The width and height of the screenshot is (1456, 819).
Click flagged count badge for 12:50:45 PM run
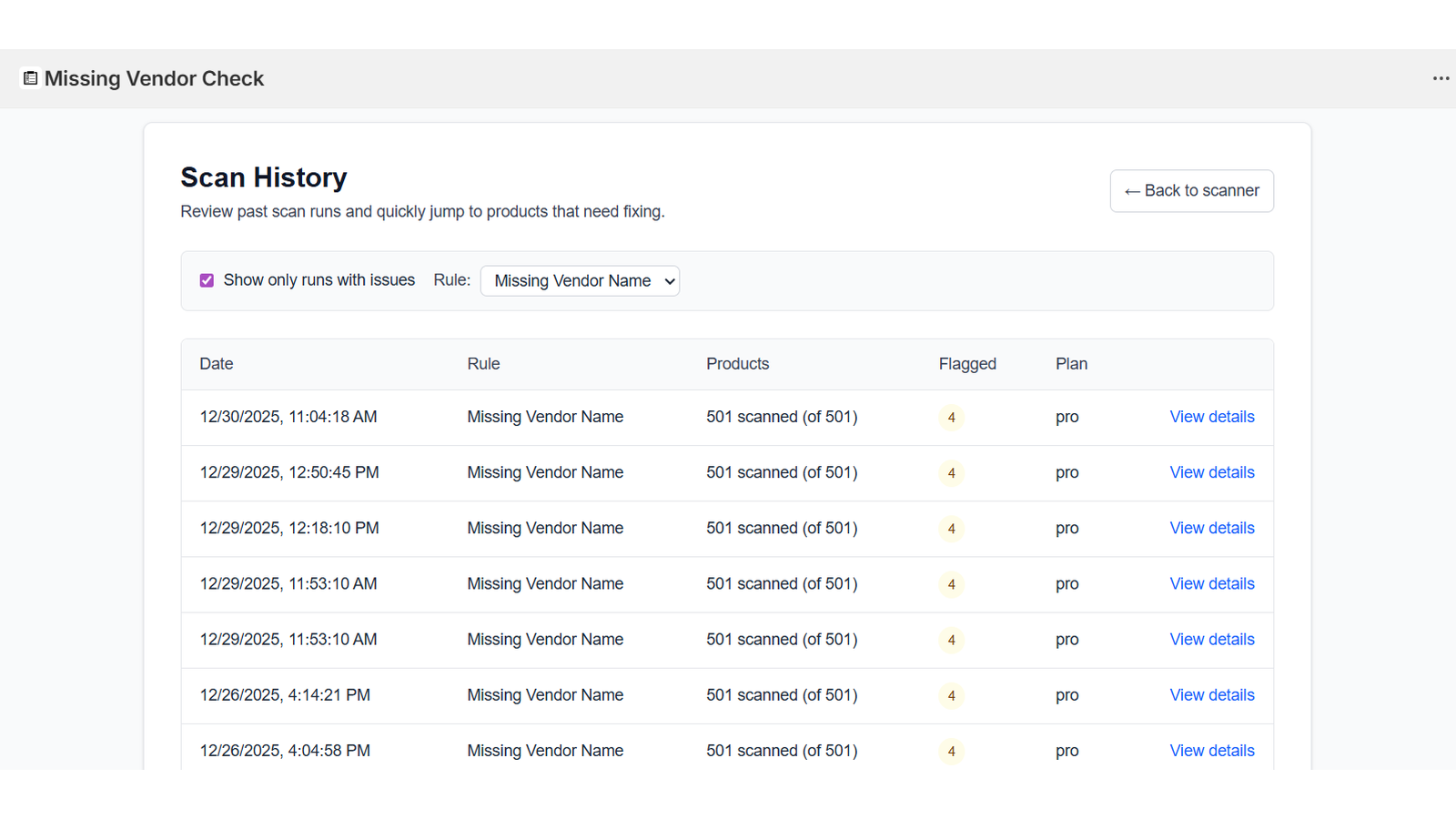click(951, 473)
